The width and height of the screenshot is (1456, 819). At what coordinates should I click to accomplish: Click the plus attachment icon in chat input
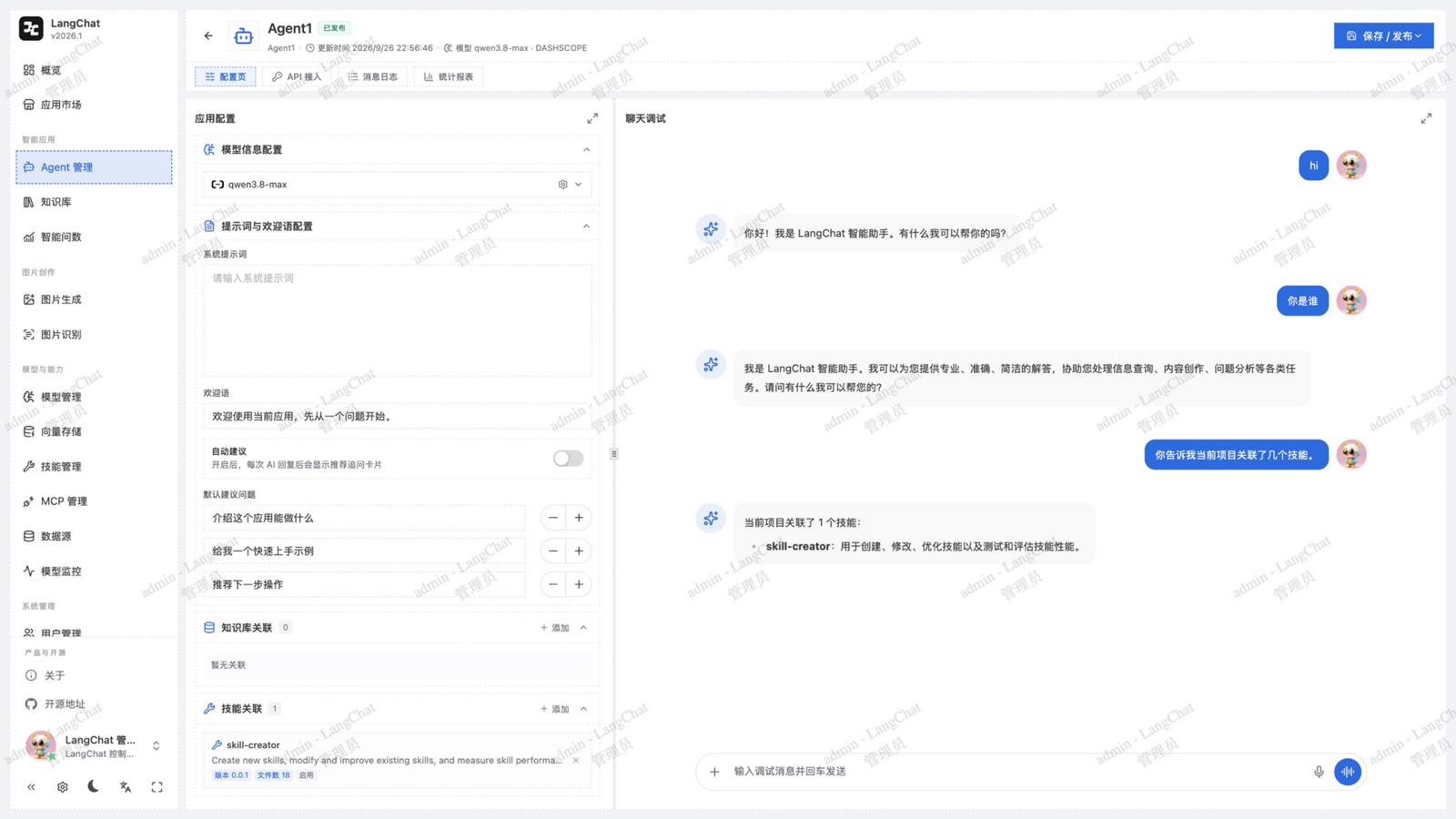point(714,772)
